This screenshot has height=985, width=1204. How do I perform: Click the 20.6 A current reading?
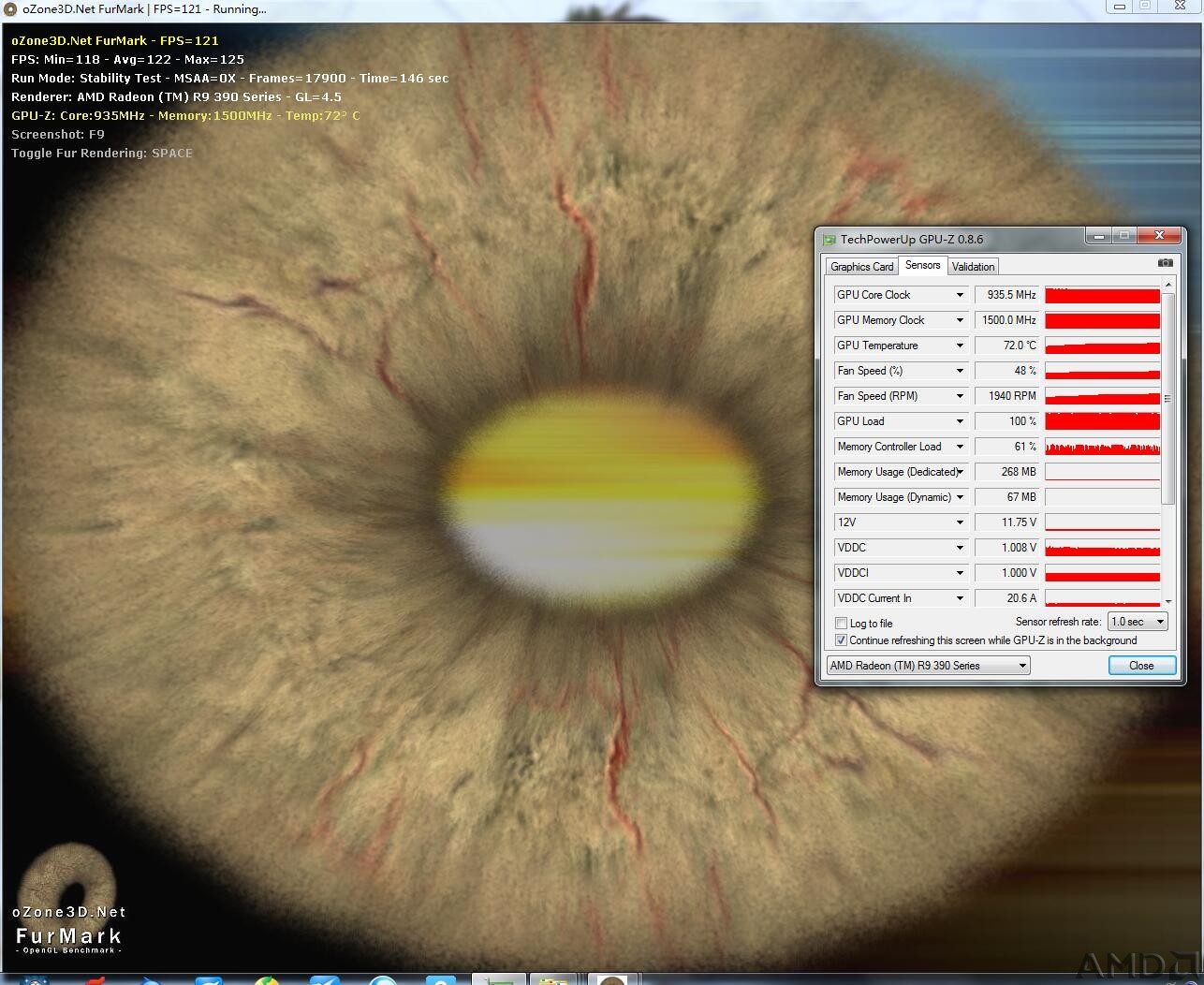click(x=1007, y=598)
